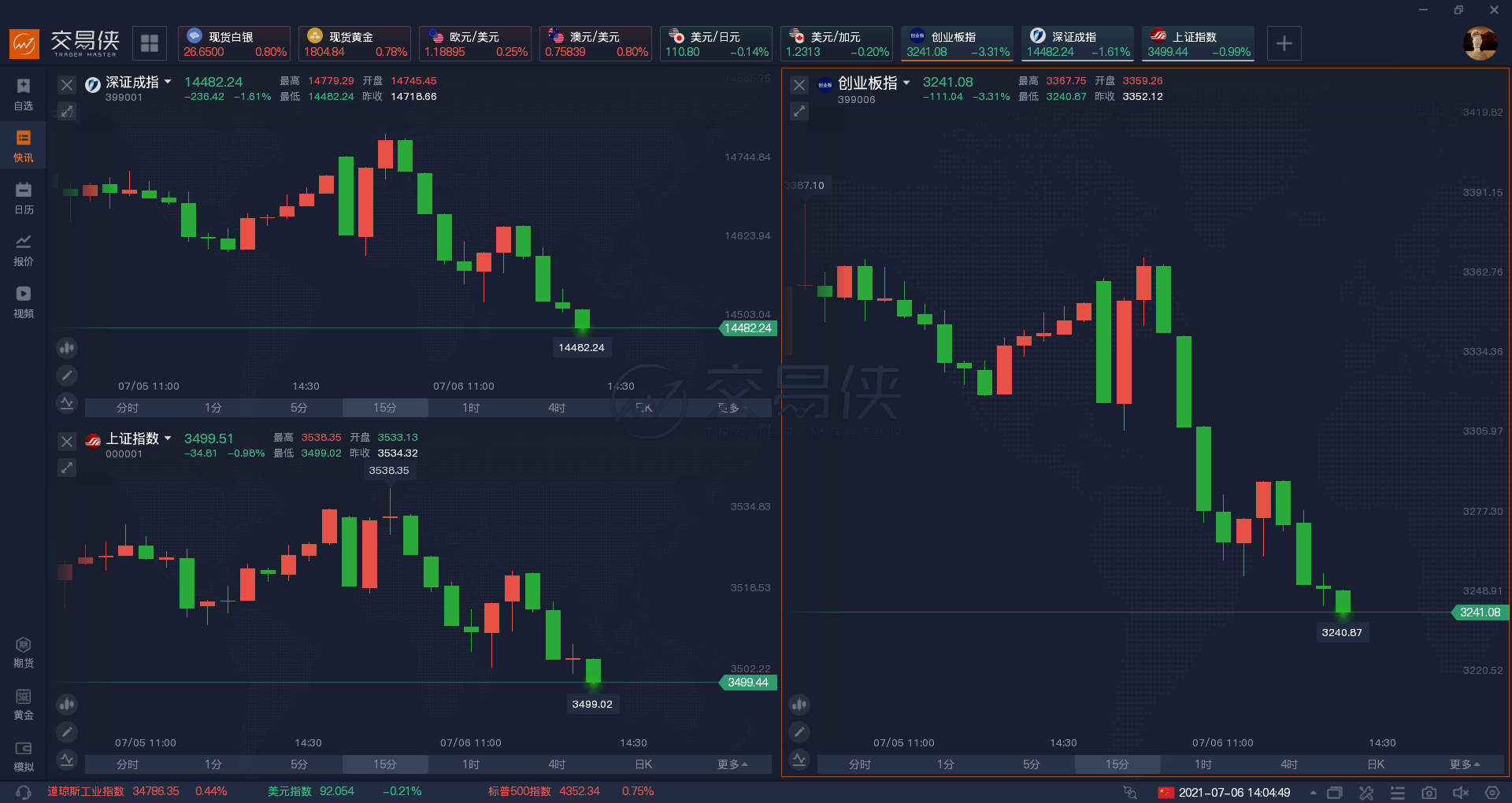Expand 更多 timeframes on 创业板指 chart

(1465, 764)
